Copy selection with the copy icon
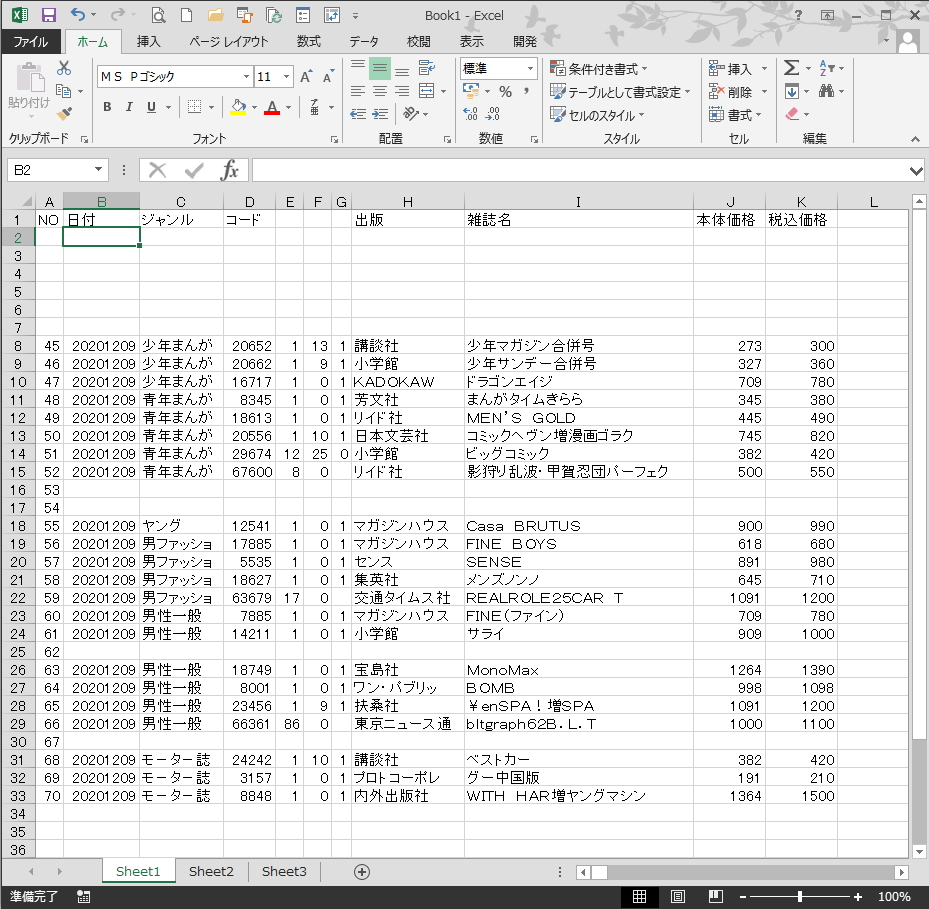Viewport: 929px width, 909px height. click(x=63, y=91)
